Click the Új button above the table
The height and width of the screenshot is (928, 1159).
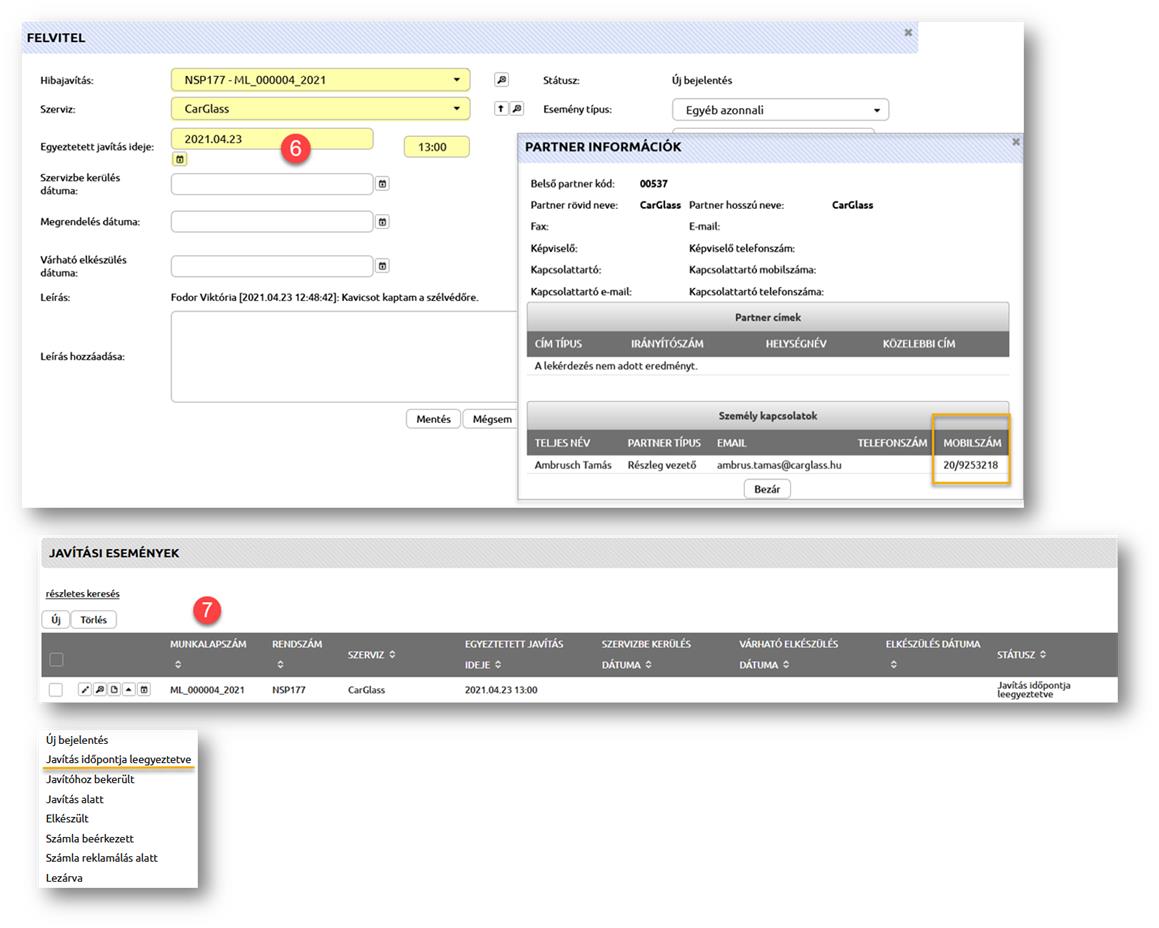pyautogui.click(x=55, y=620)
